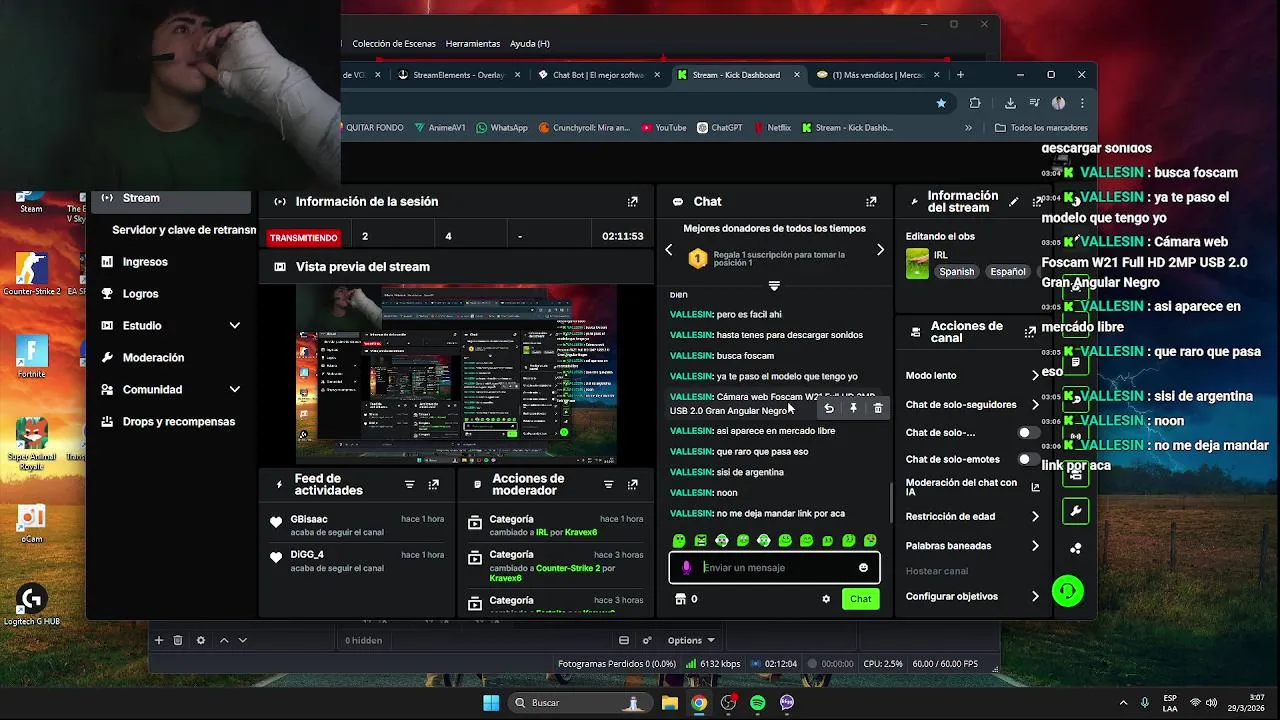Click the Vista previa del stream thumbnail
The height and width of the screenshot is (720, 1280).
[456, 375]
